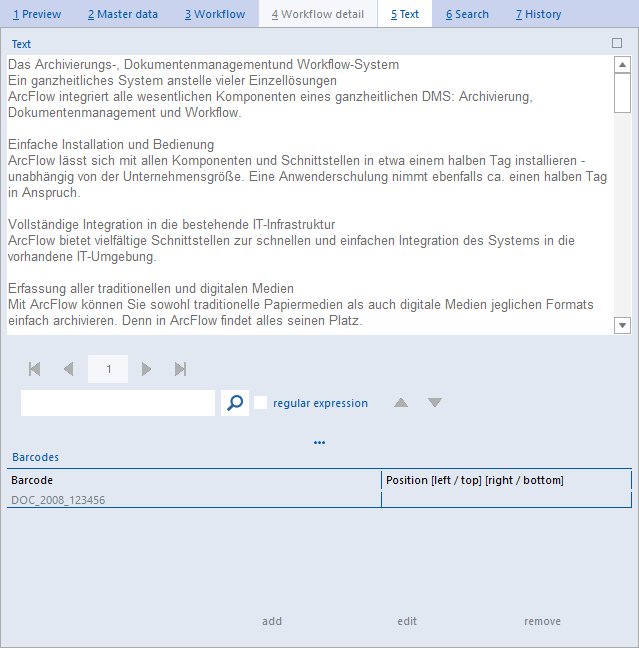Click scroll down arrow of text area

pyautogui.click(x=622, y=325)
